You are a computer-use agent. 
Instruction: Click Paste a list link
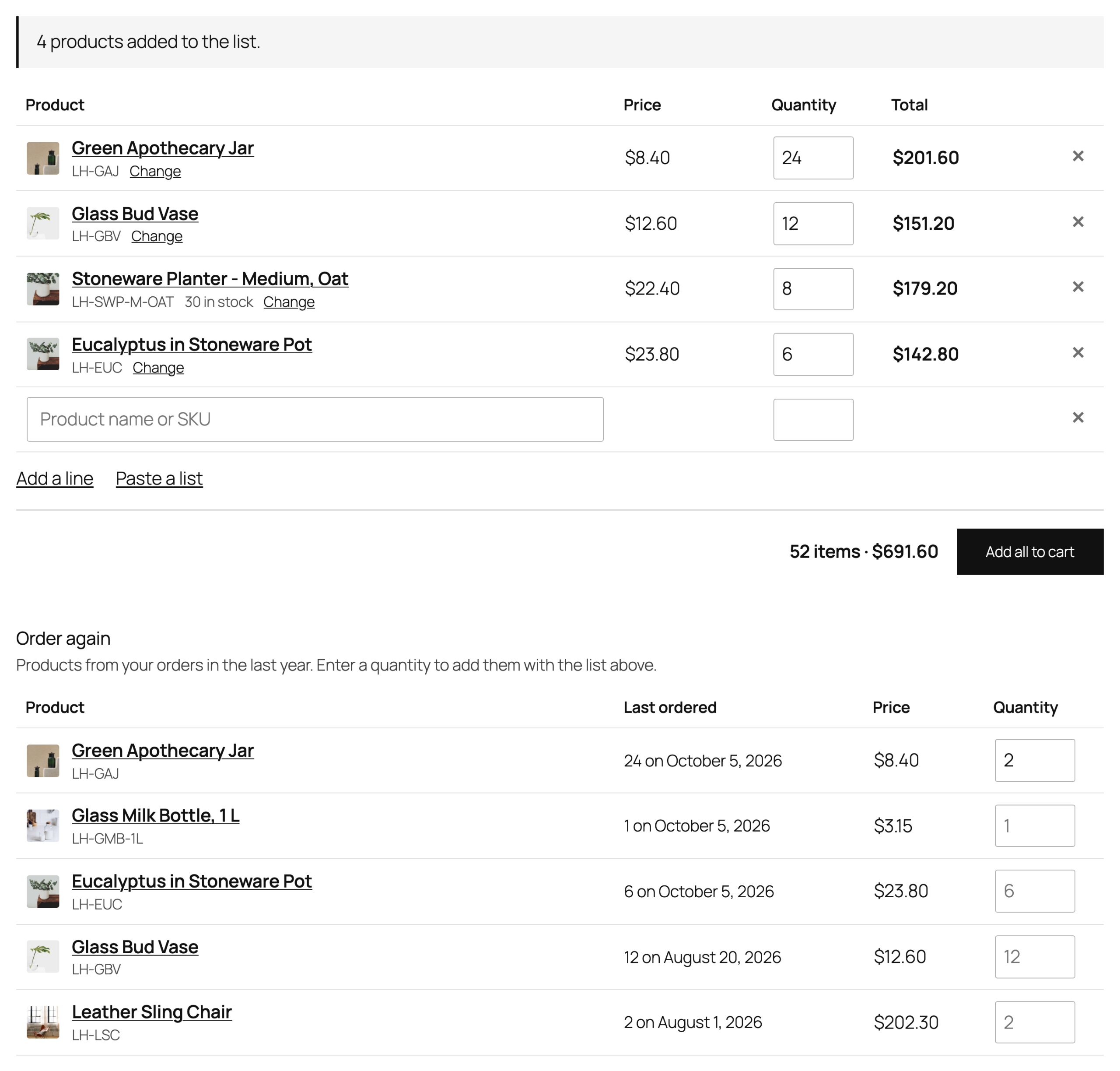pos(159,478)
